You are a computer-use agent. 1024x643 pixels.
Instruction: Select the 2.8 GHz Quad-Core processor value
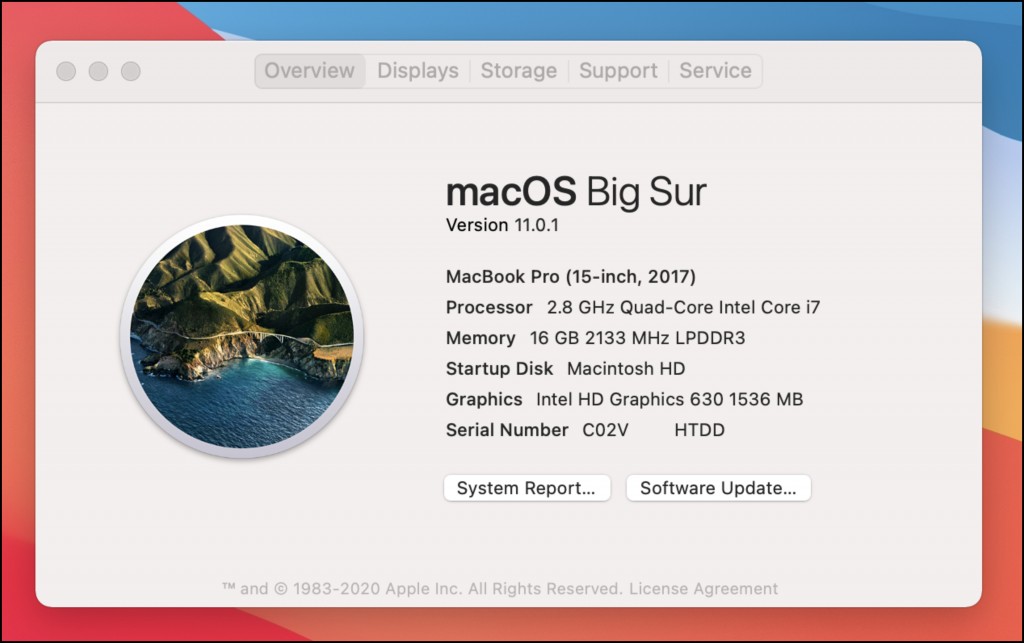(683, 307)
